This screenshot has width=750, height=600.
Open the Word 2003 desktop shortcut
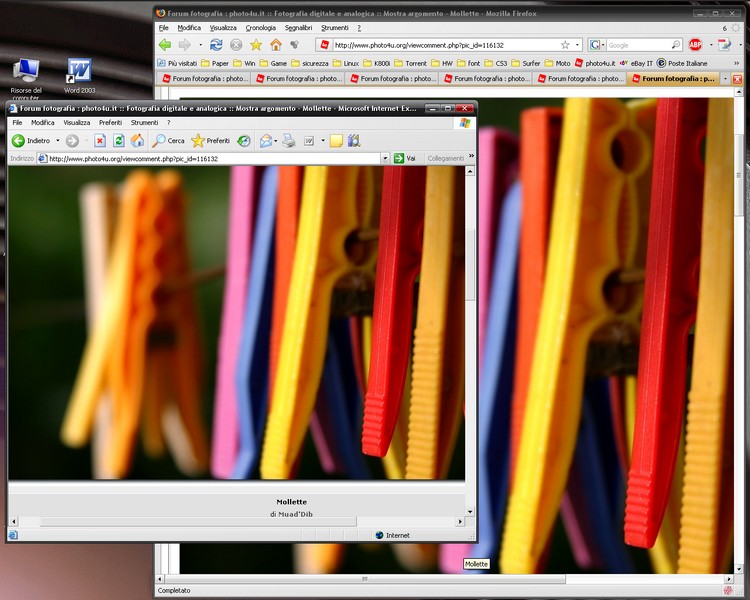click(x=79, y=76)
